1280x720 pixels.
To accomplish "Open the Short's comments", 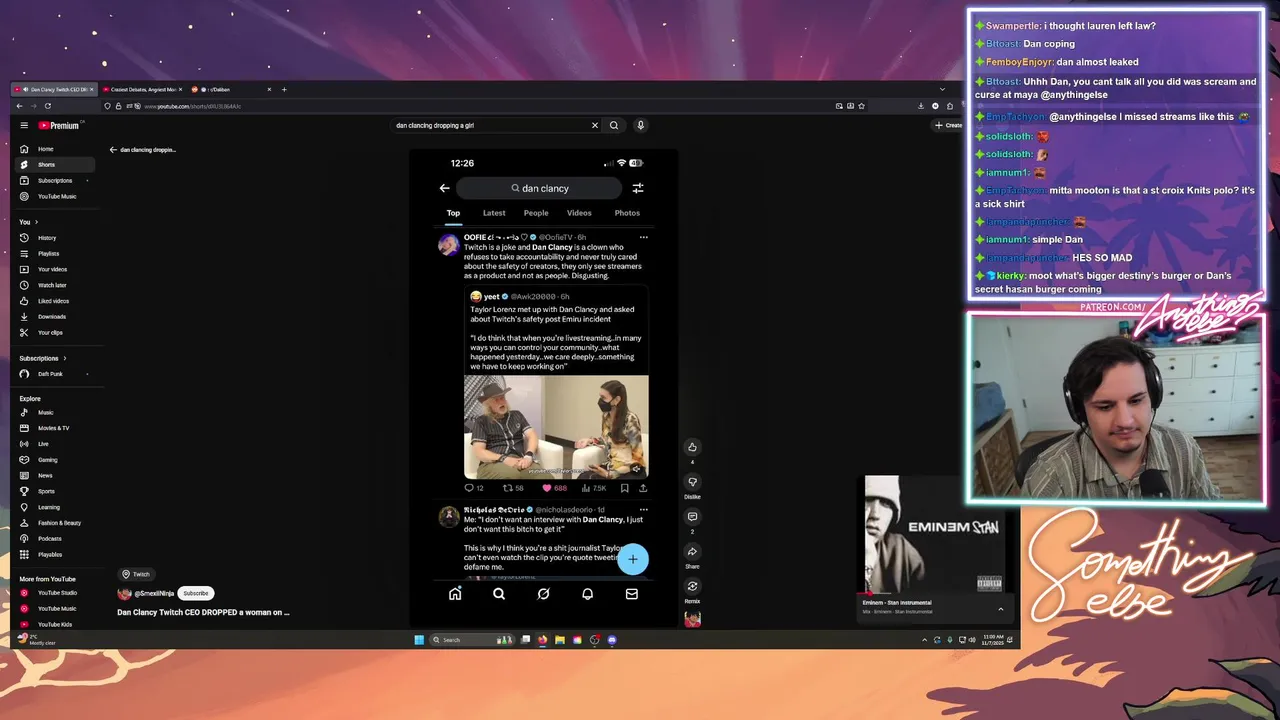I will coord(692,517).
